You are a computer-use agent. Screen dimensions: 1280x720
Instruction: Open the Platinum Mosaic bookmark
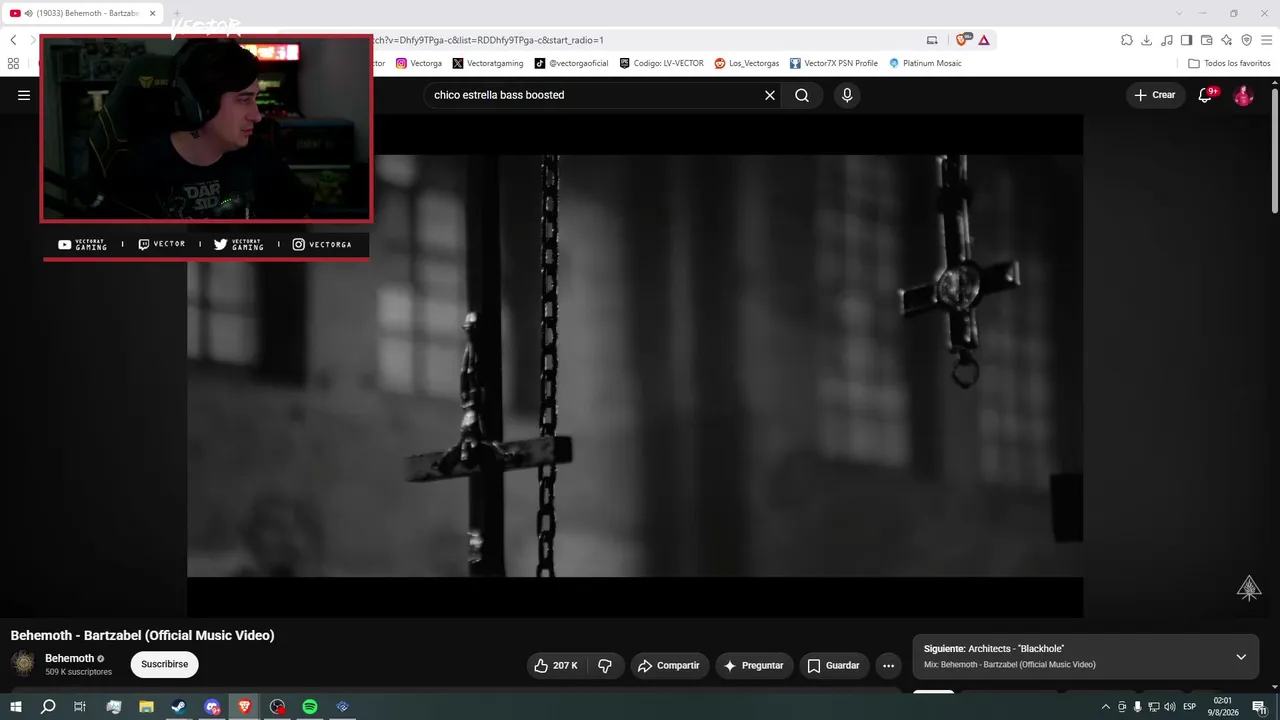[925, 63]
